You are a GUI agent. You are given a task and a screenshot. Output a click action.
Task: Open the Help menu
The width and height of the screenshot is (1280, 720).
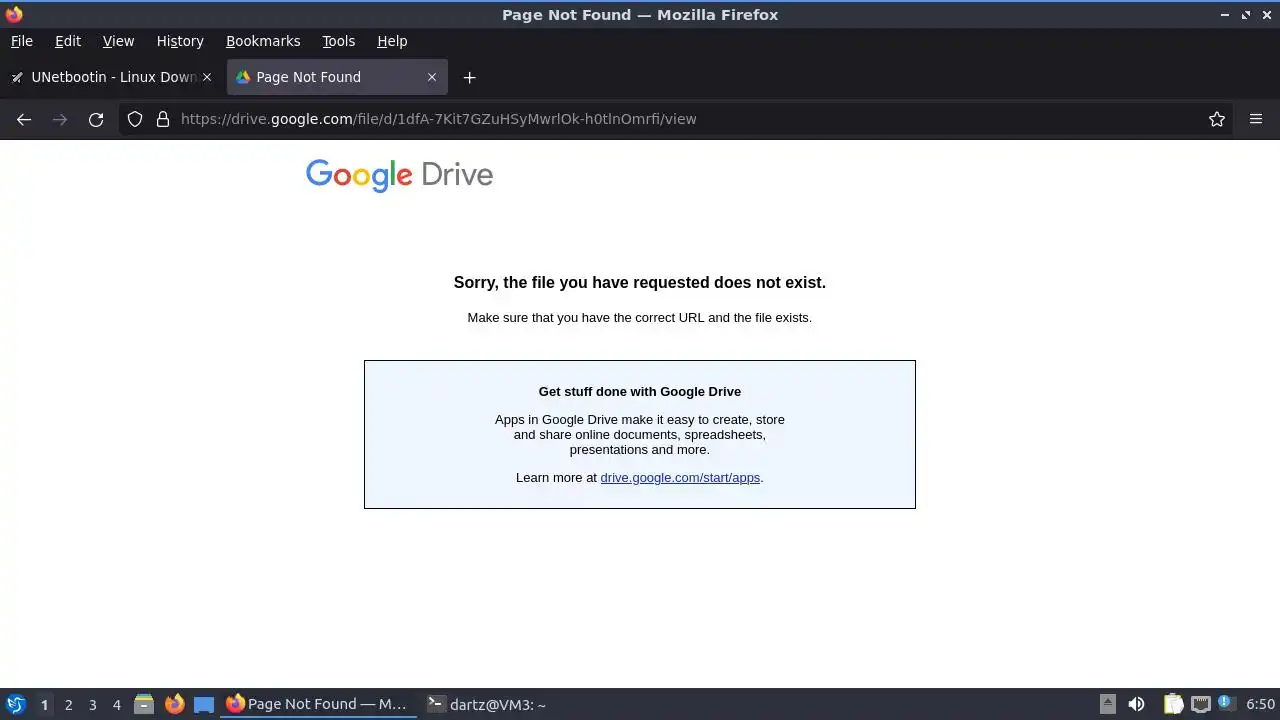coord(392,41)
